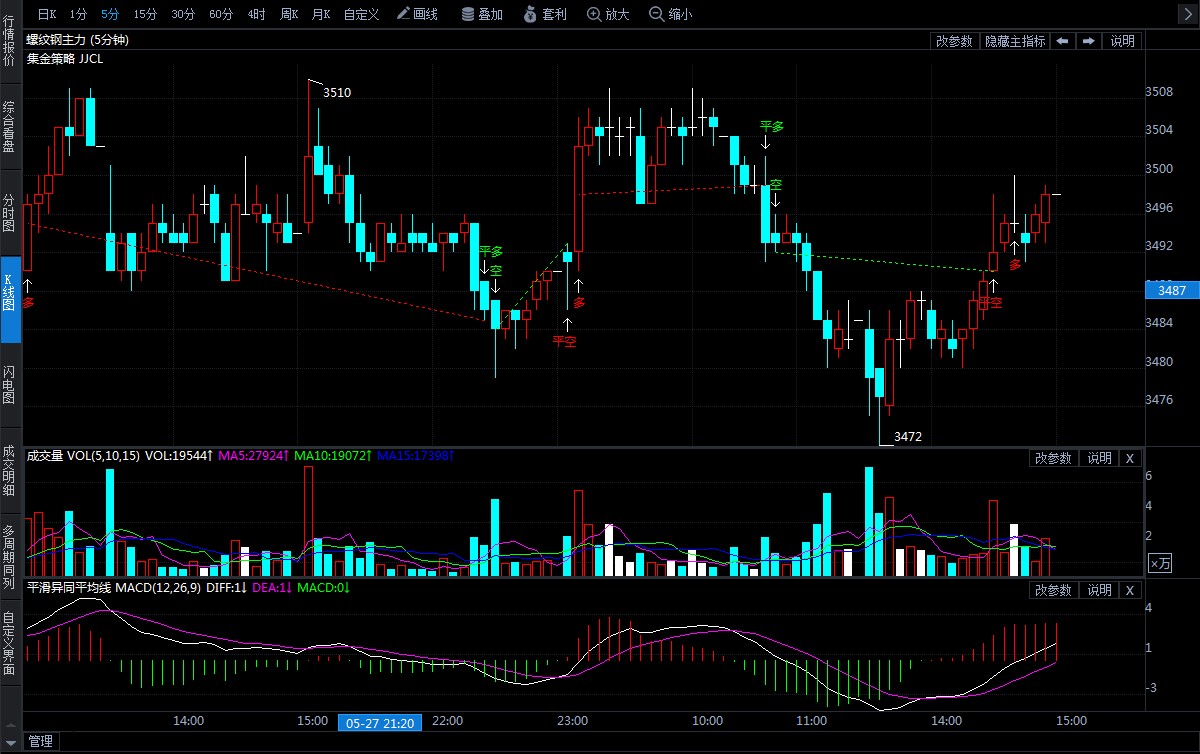Viewport: 1200px width, 754px height.
Task: Click 成交量 VOL(5,10,15) indicator label
Action: (x=83, y=456)
